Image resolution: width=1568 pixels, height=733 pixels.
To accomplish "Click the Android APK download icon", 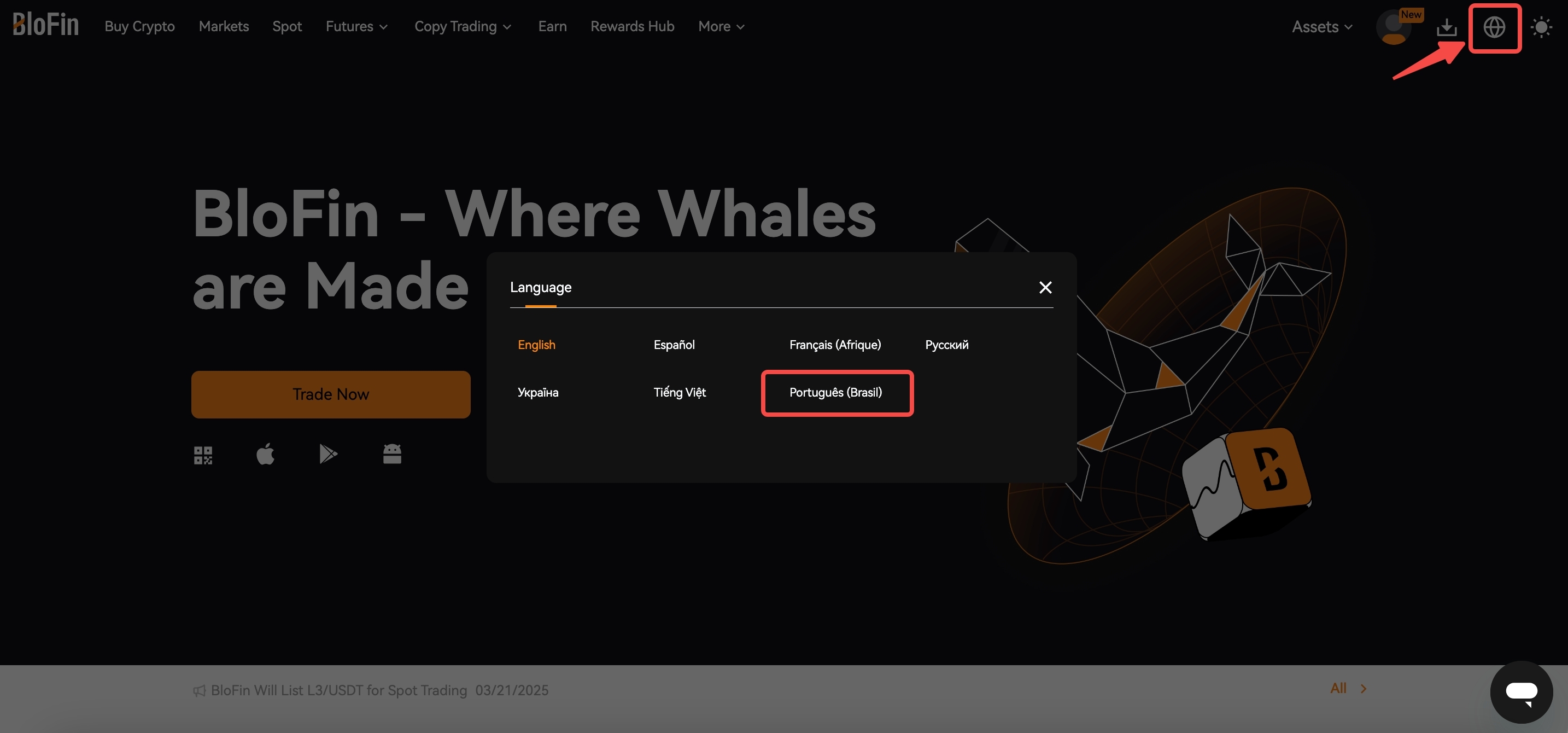I will pyautogui.click(x=392, y=453).
